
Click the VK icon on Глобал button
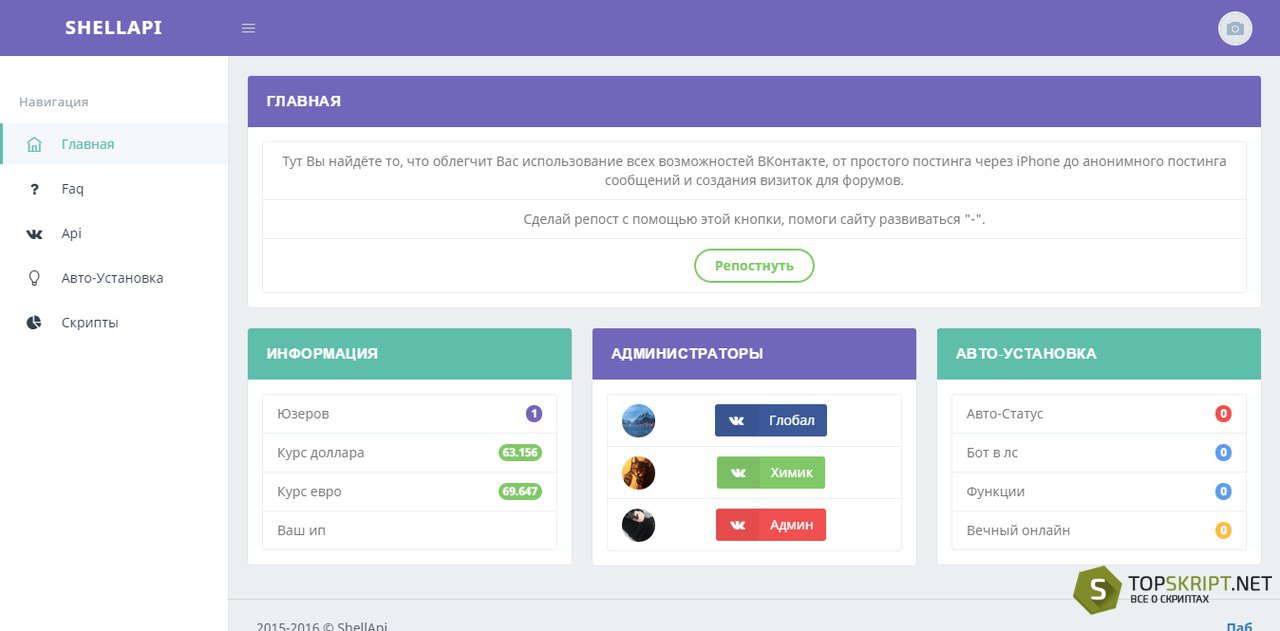[736, 421]
